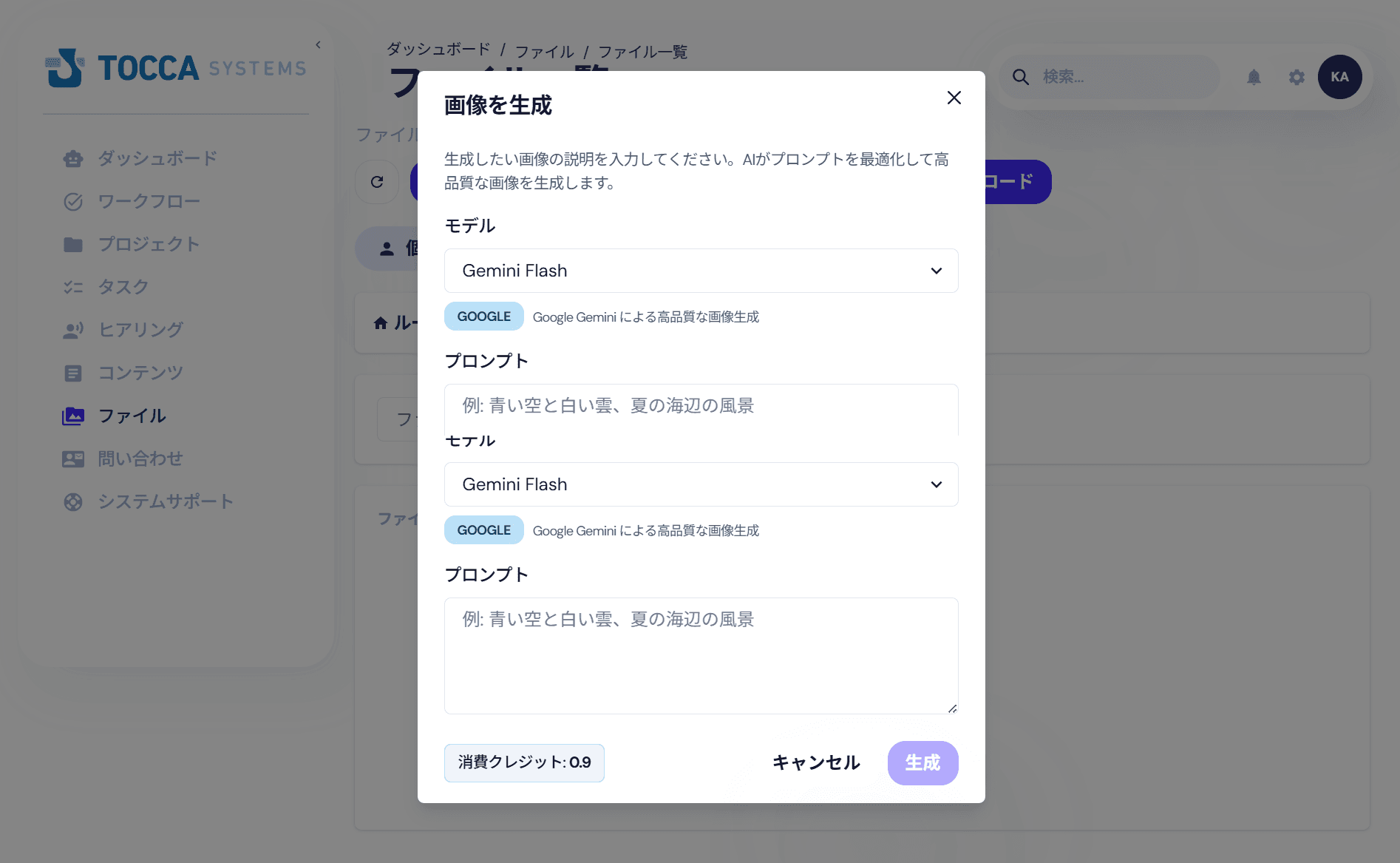The height and width of the screenshot is (863, 1400).
Task: Click キャンセル to dismiss the dialog
Action: pos(816,762)
